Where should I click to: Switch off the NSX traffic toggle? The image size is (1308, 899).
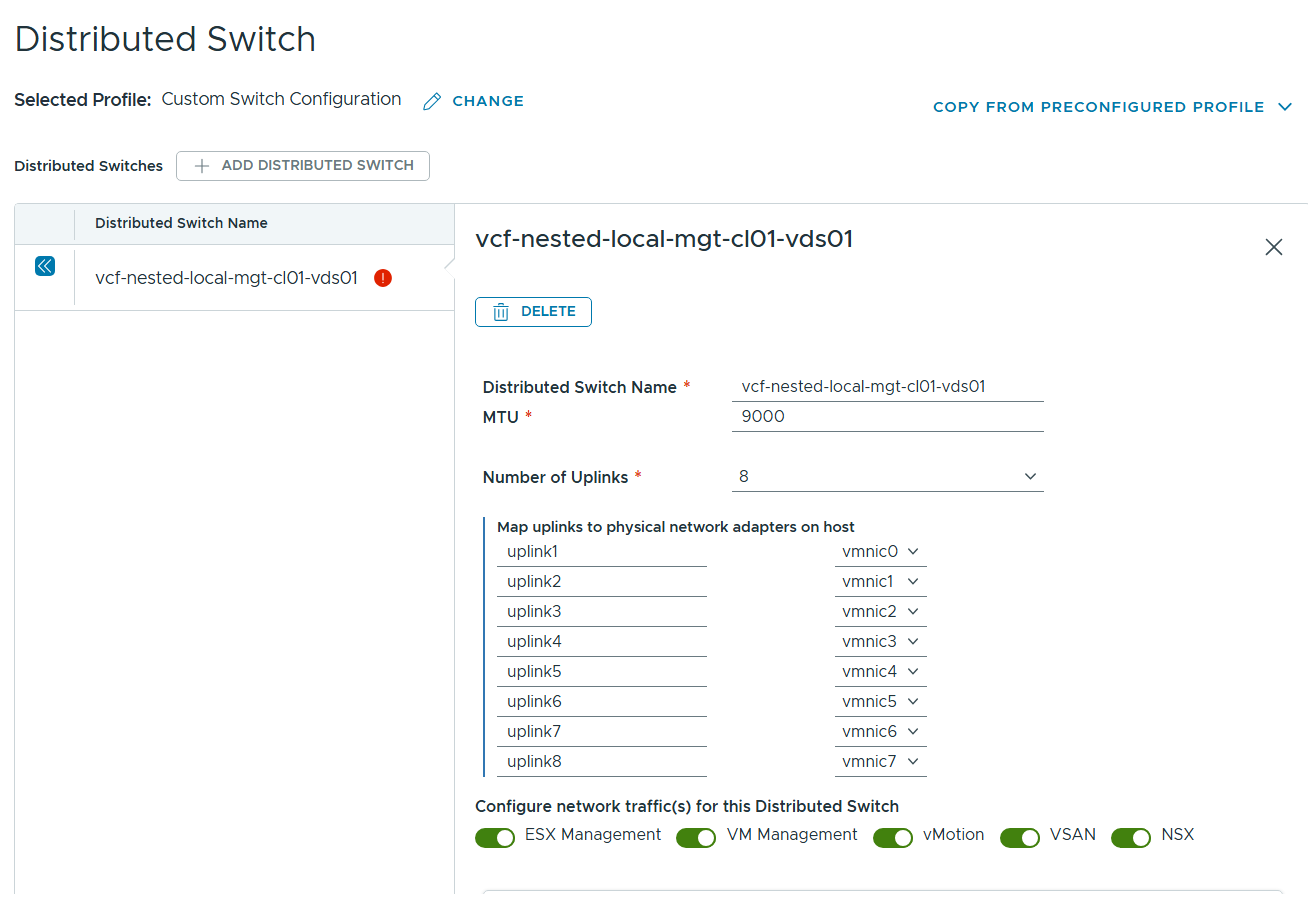tap(1131, 837)
